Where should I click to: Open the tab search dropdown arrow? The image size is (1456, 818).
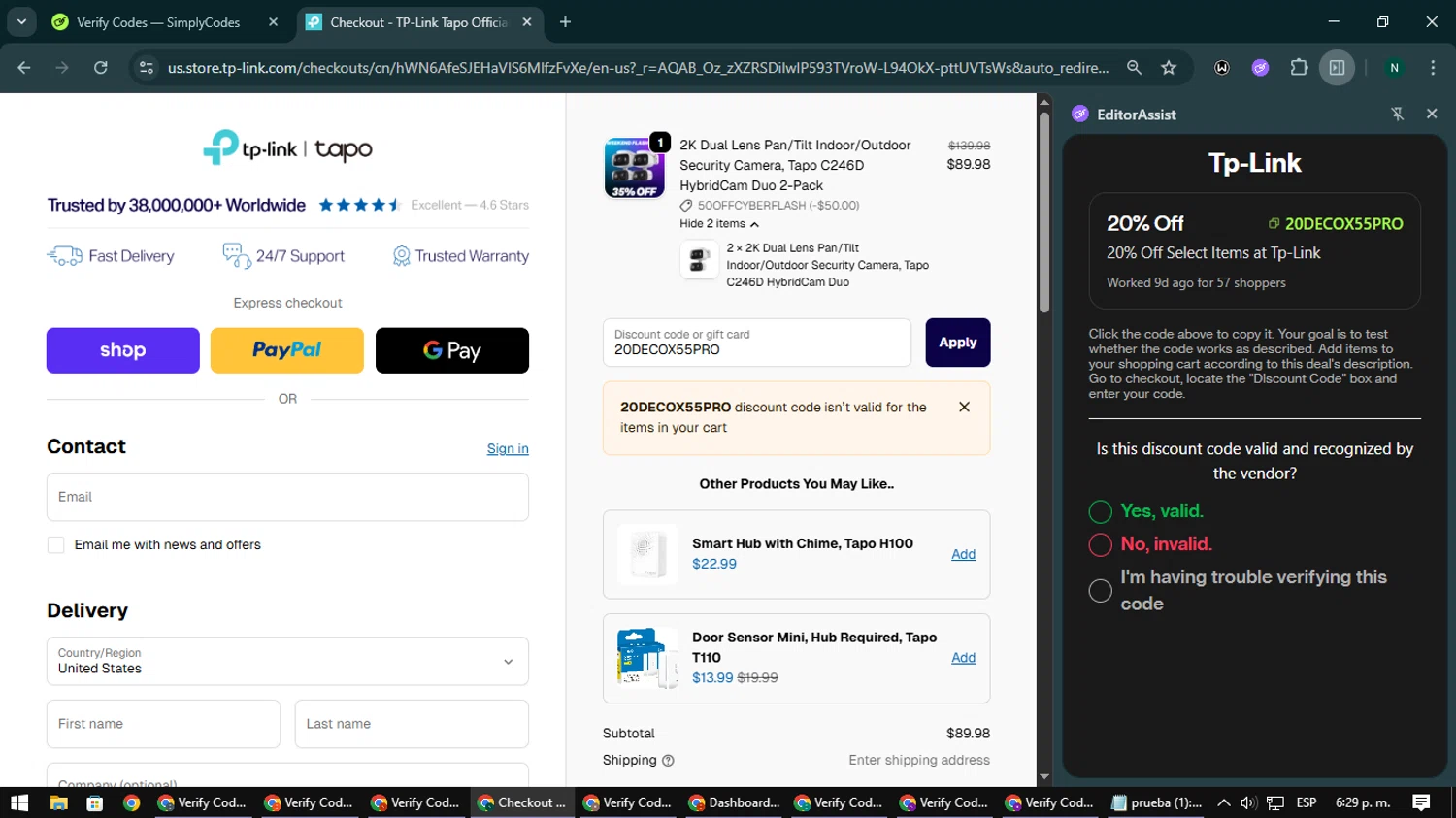[x=21, y=21]
